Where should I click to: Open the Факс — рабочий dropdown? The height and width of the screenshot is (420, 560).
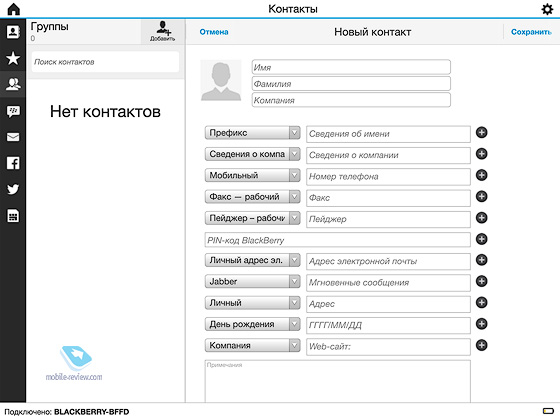tap(252, 197)
